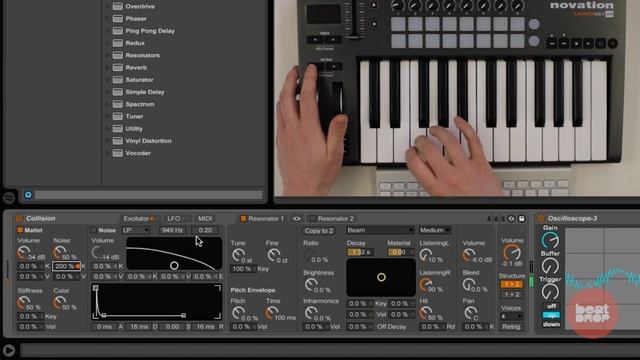Viewport: 640px width, 360px height.
Task: Click the Tuner device icon in browser
Action: click(118, 117)
